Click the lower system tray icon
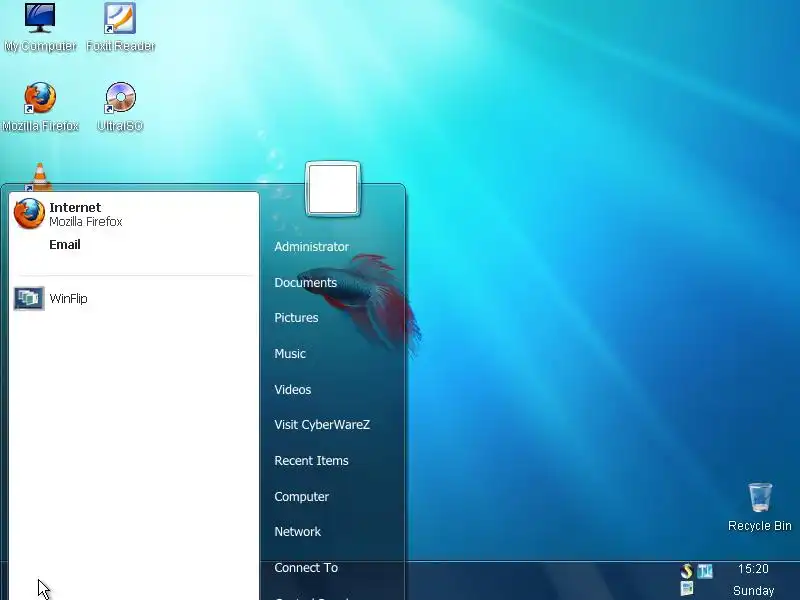The height and width of the screenshot is (600, 800). coord(687,589)
